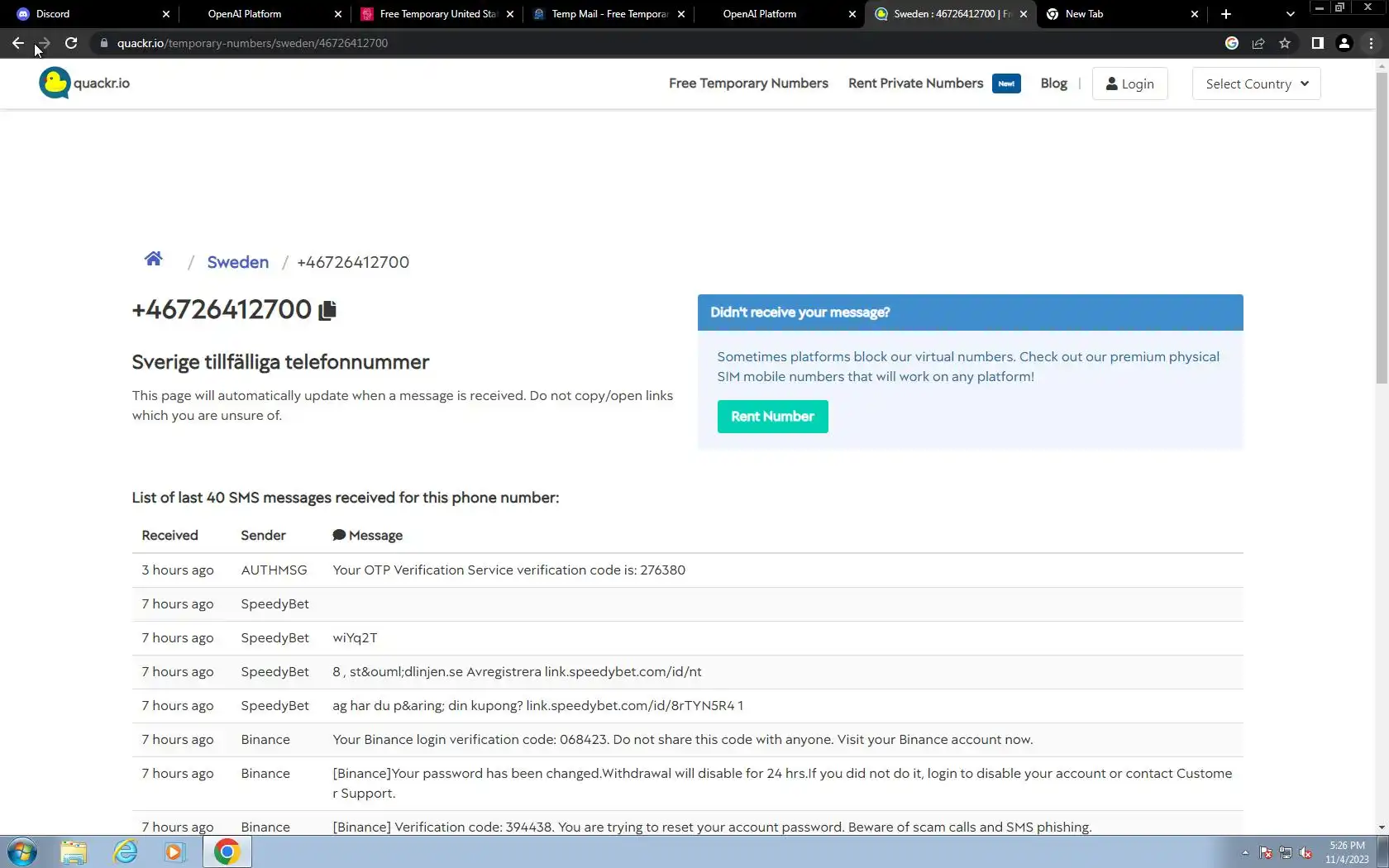Close the Temp Mail tab
This screenshot has height=868, width=1389.
click(681, 14)
